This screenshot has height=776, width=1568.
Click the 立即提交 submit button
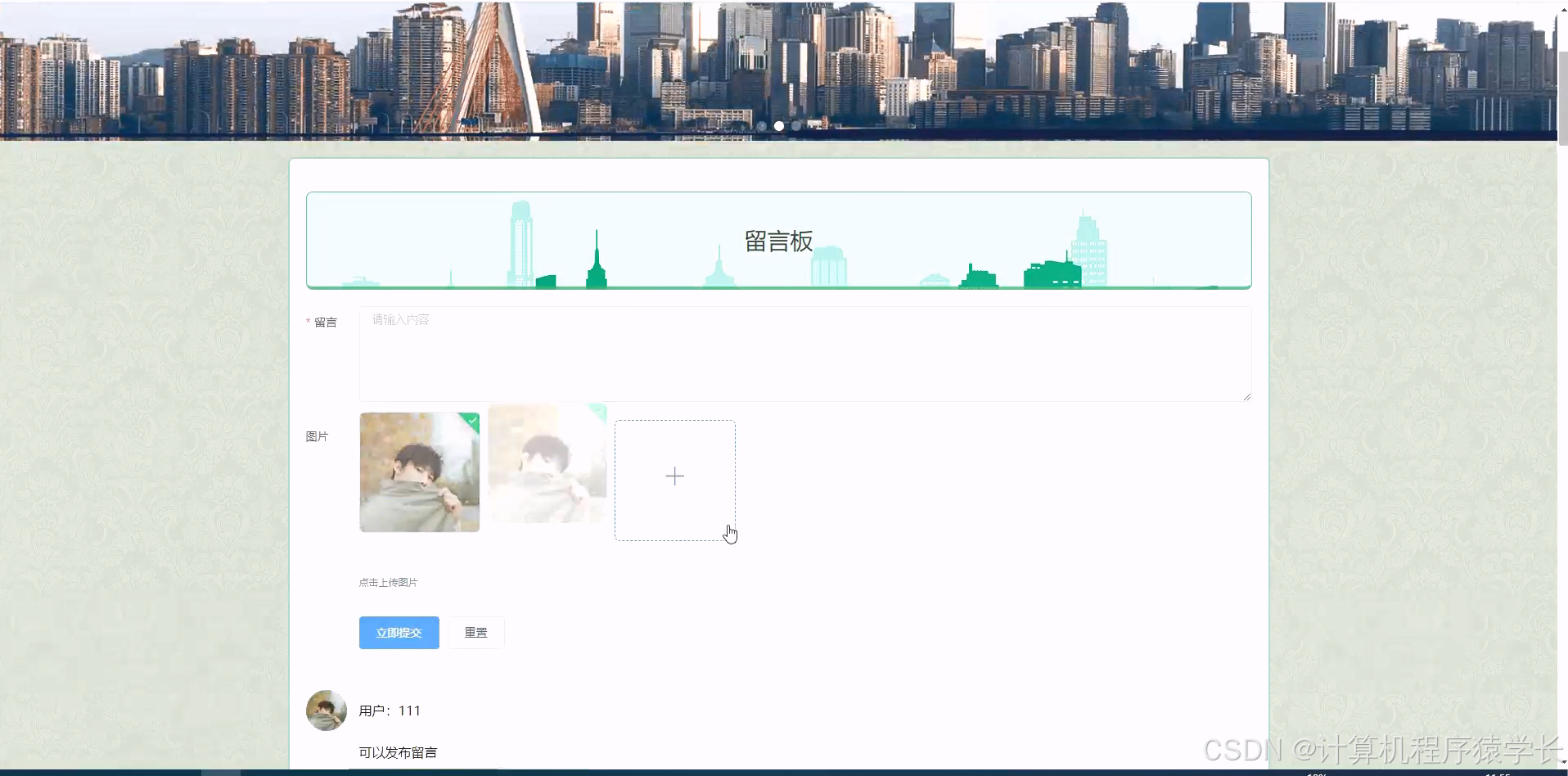(399, 632)
